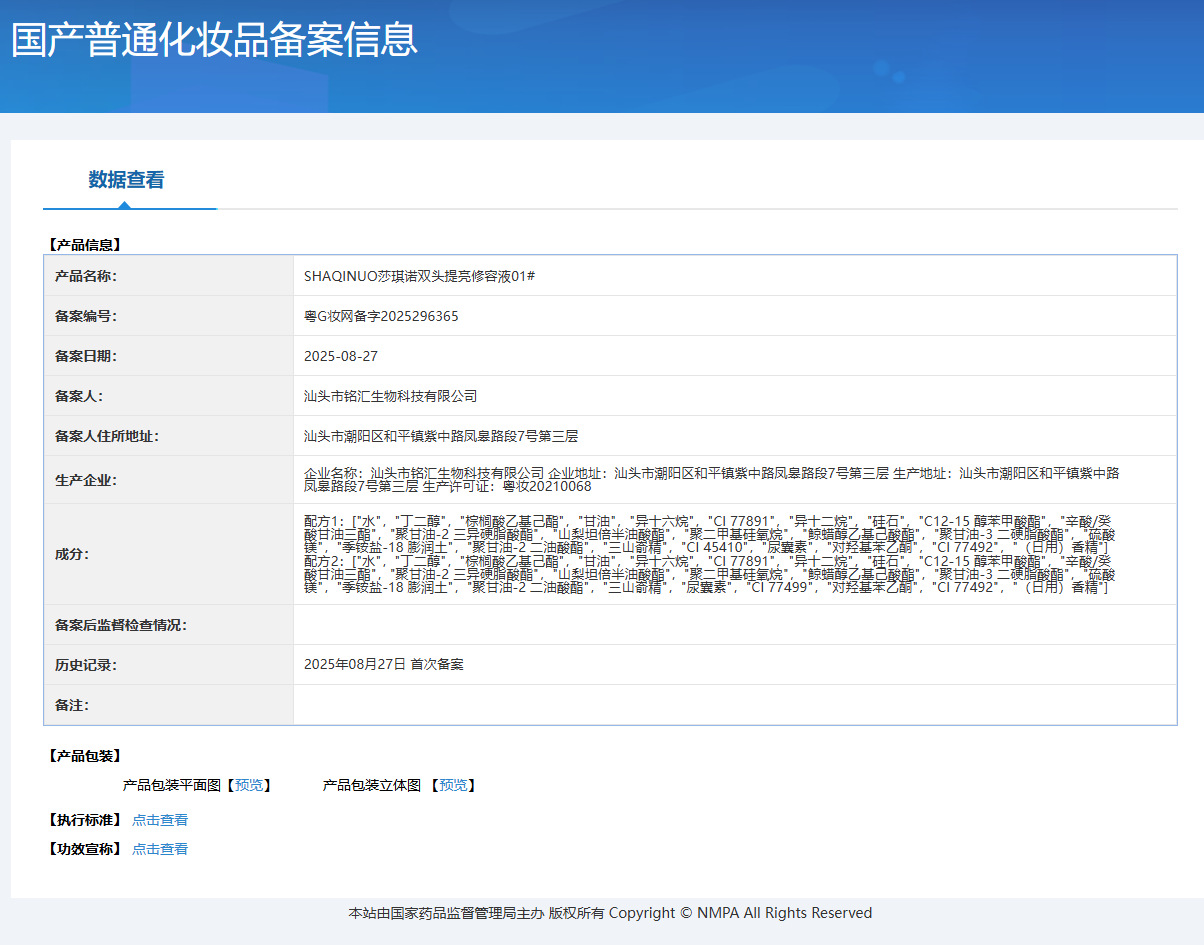Viewport: 1204px width, 945px height.
Task: Select address in 备案人住所地址 row
Action: (x=441, y=436)
